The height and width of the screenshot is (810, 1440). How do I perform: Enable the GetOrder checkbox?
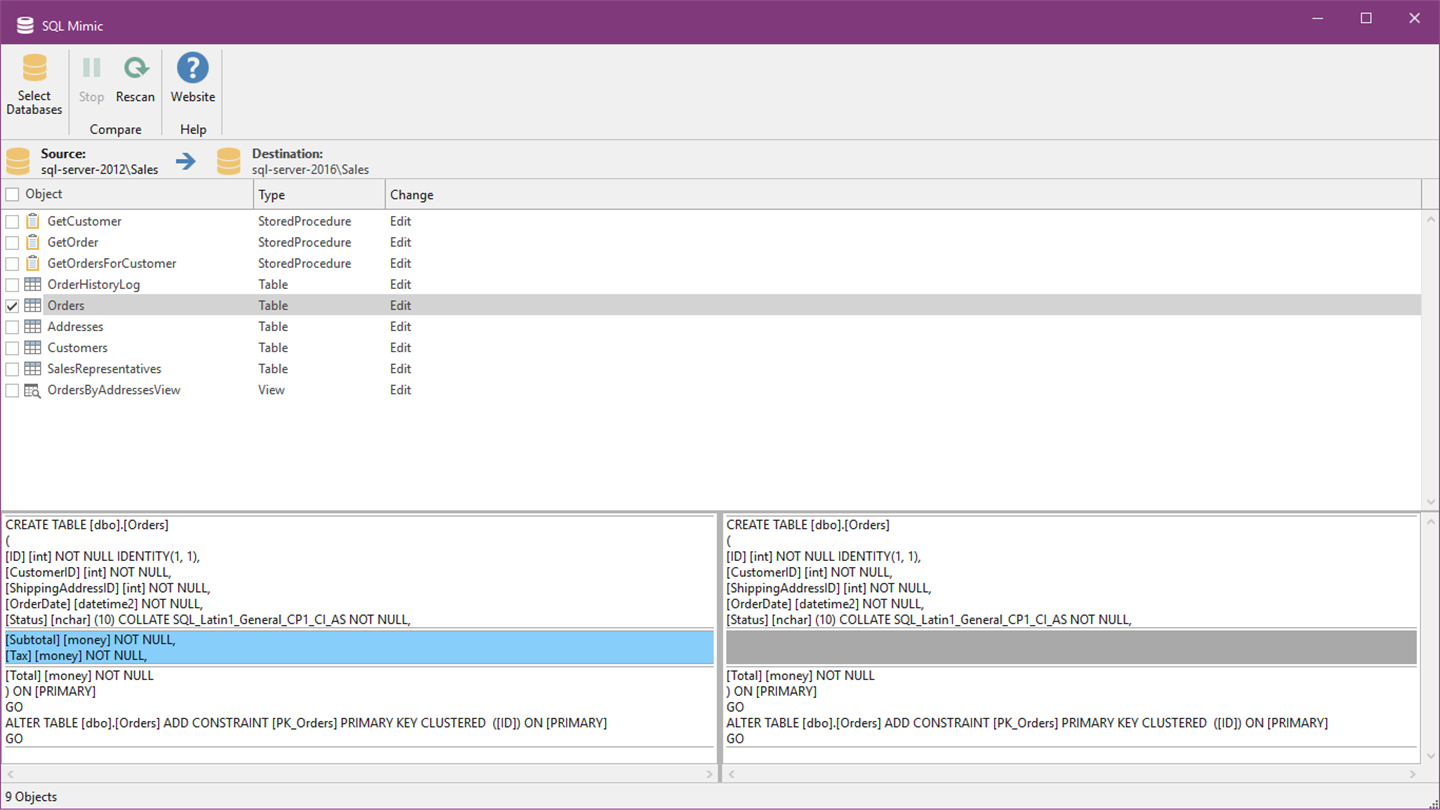12,243
